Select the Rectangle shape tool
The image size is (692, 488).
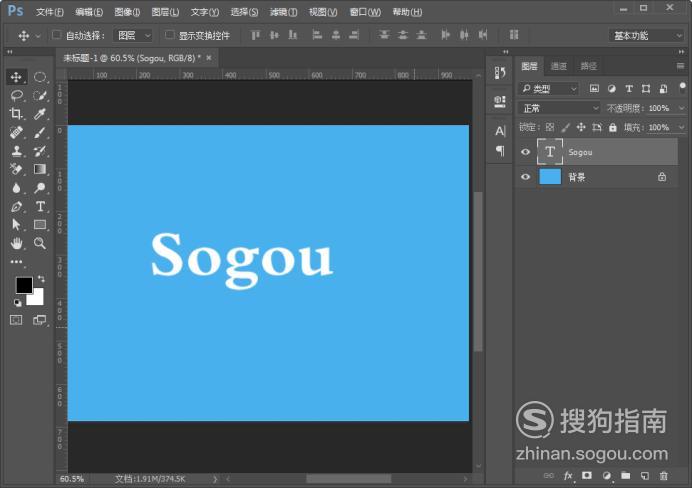[40, 225]
